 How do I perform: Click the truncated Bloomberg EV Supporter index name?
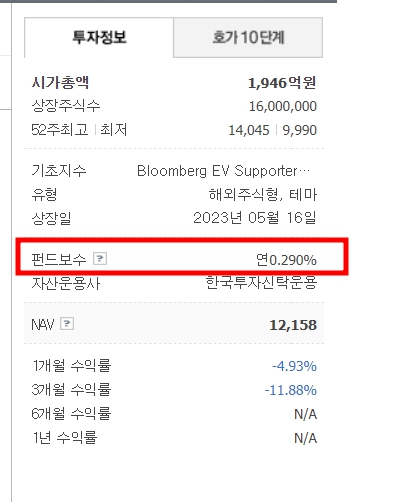[224, 171]
